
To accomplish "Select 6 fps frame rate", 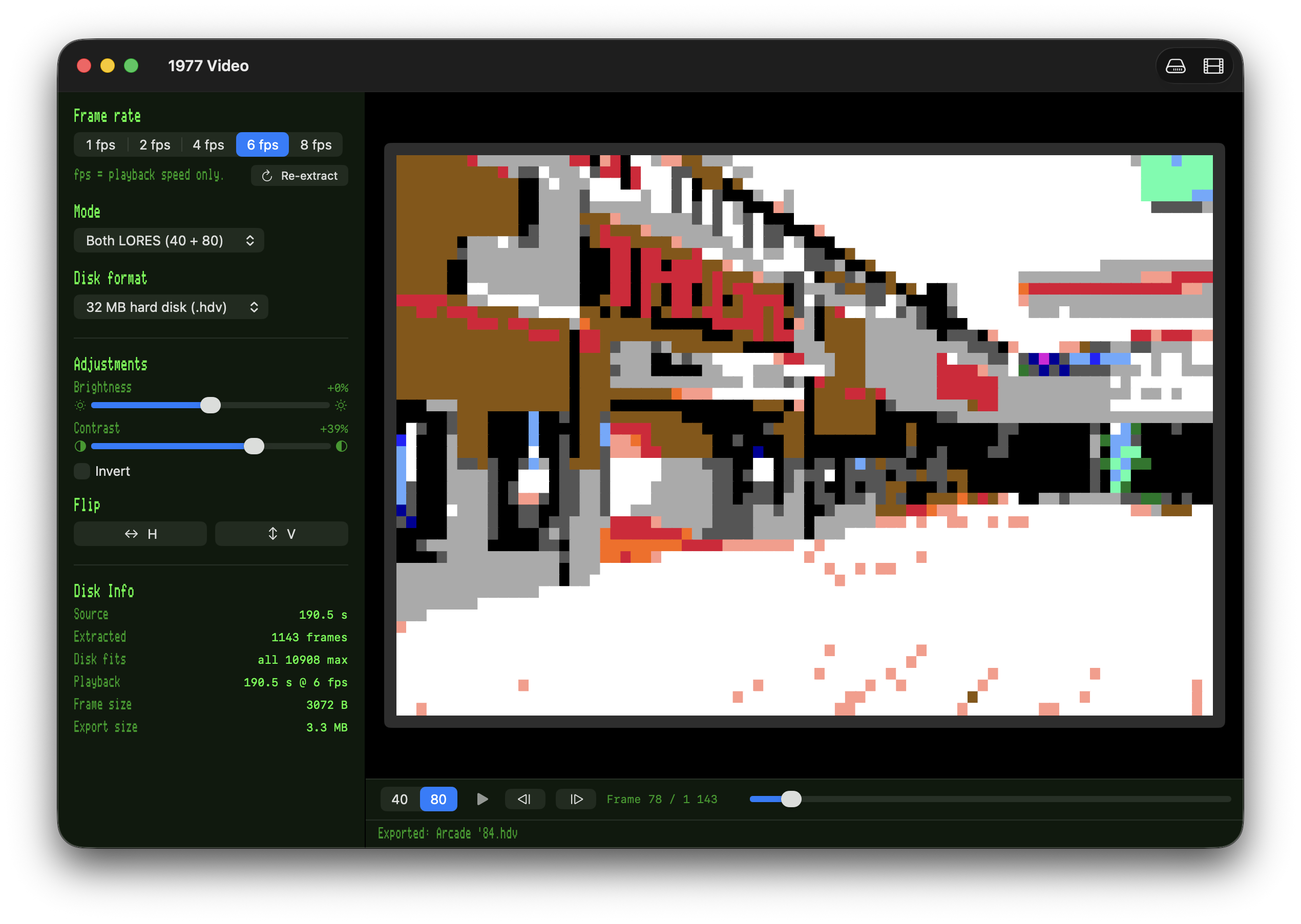I will coord(262,144).
